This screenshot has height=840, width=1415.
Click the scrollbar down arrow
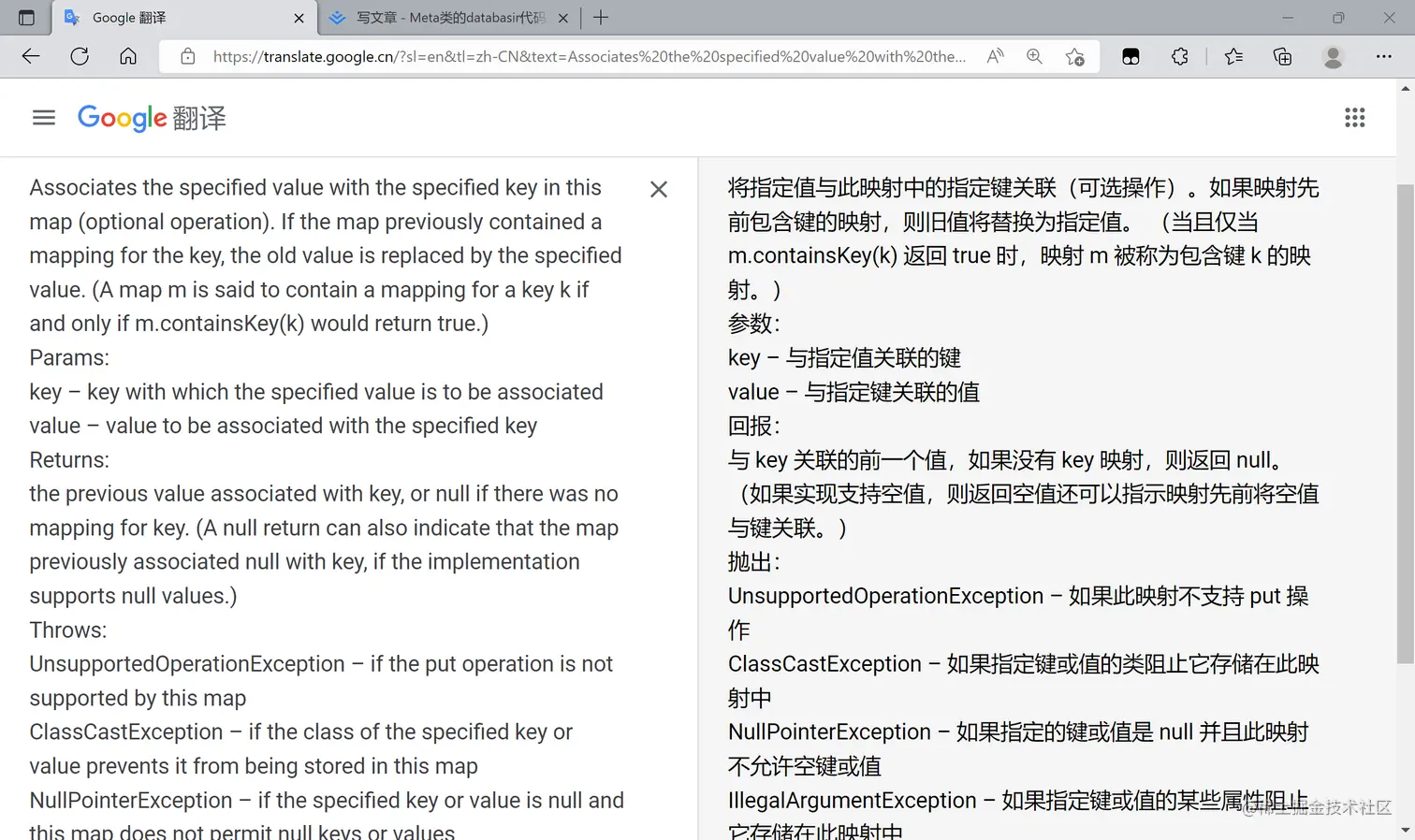pos(1405,831)
